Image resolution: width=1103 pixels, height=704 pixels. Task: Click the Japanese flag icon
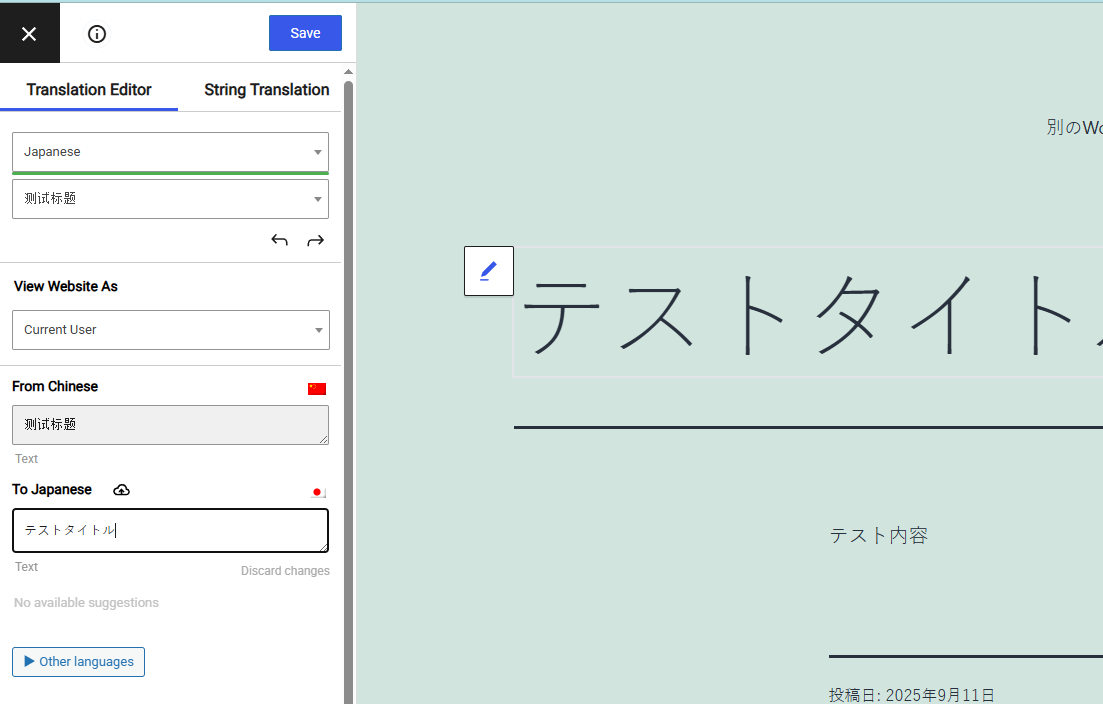pyautogui.click(x=318, y=492)
